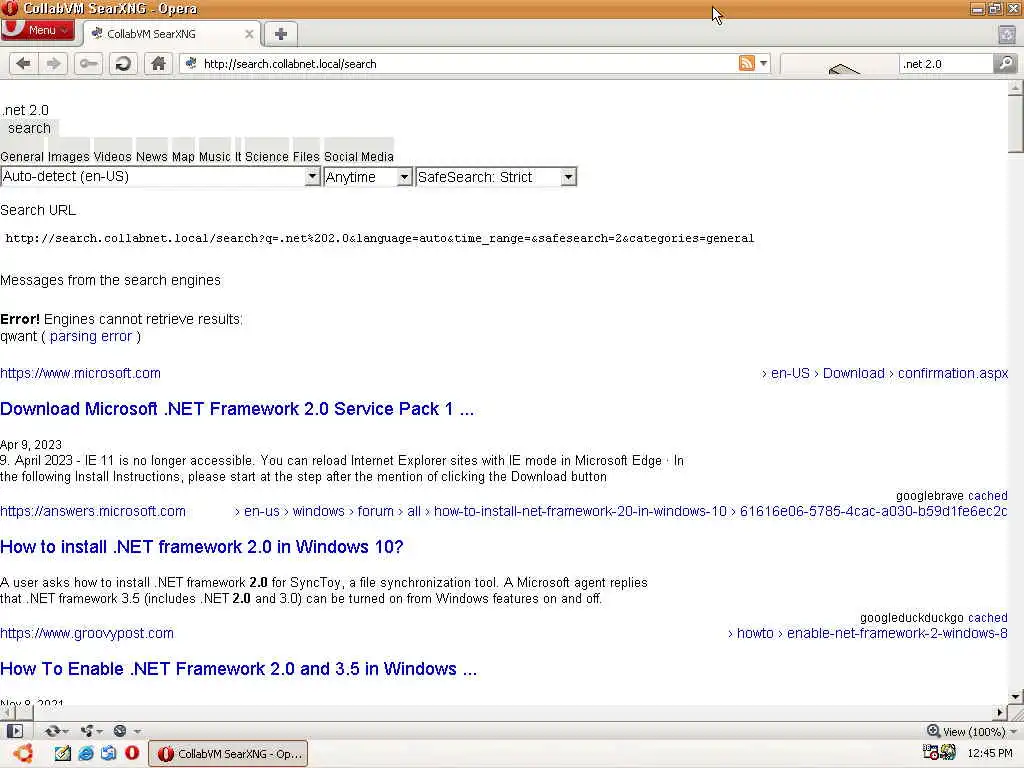This screenshot has height=768, width=1024.
Task: Toggle the panel sidebar icon in the status bar
Action: tap(14, 731)
